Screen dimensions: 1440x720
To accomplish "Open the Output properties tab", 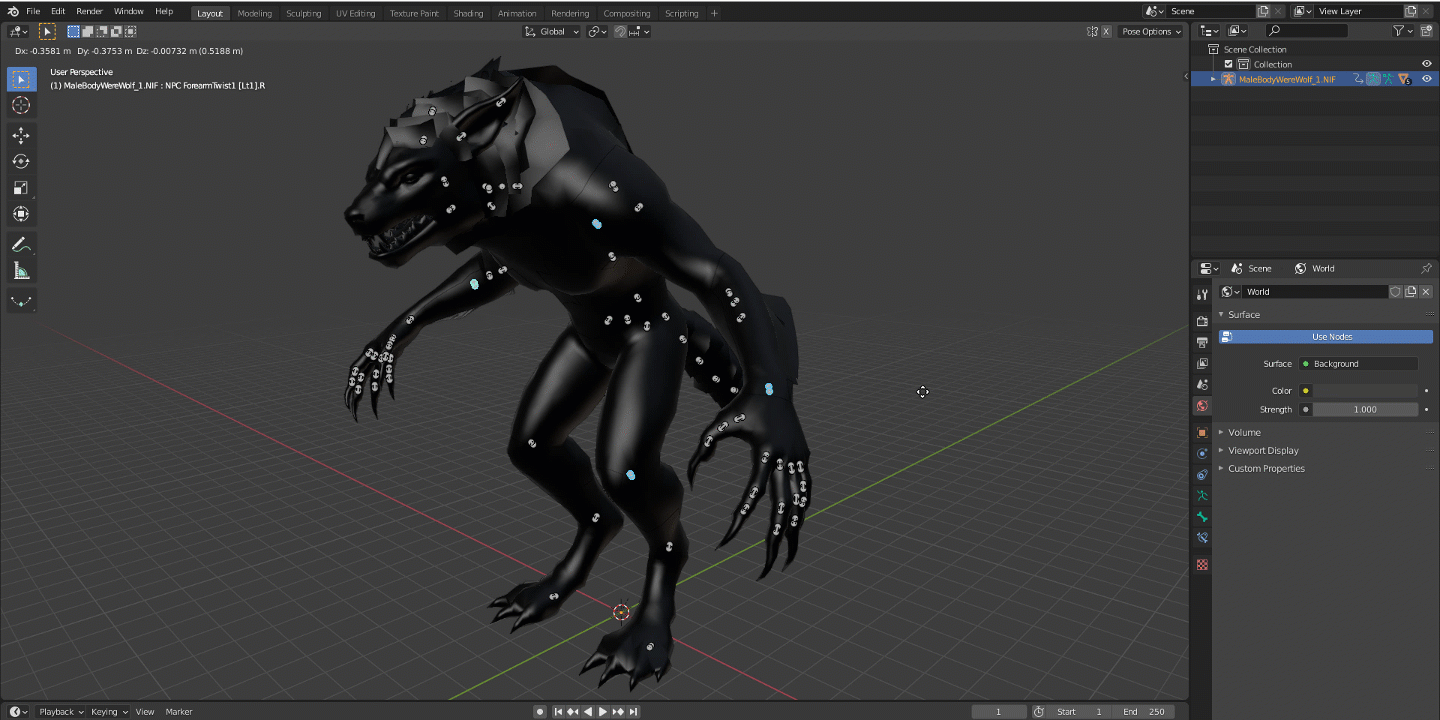I will pyautogui.click(x=1202, y=342).
